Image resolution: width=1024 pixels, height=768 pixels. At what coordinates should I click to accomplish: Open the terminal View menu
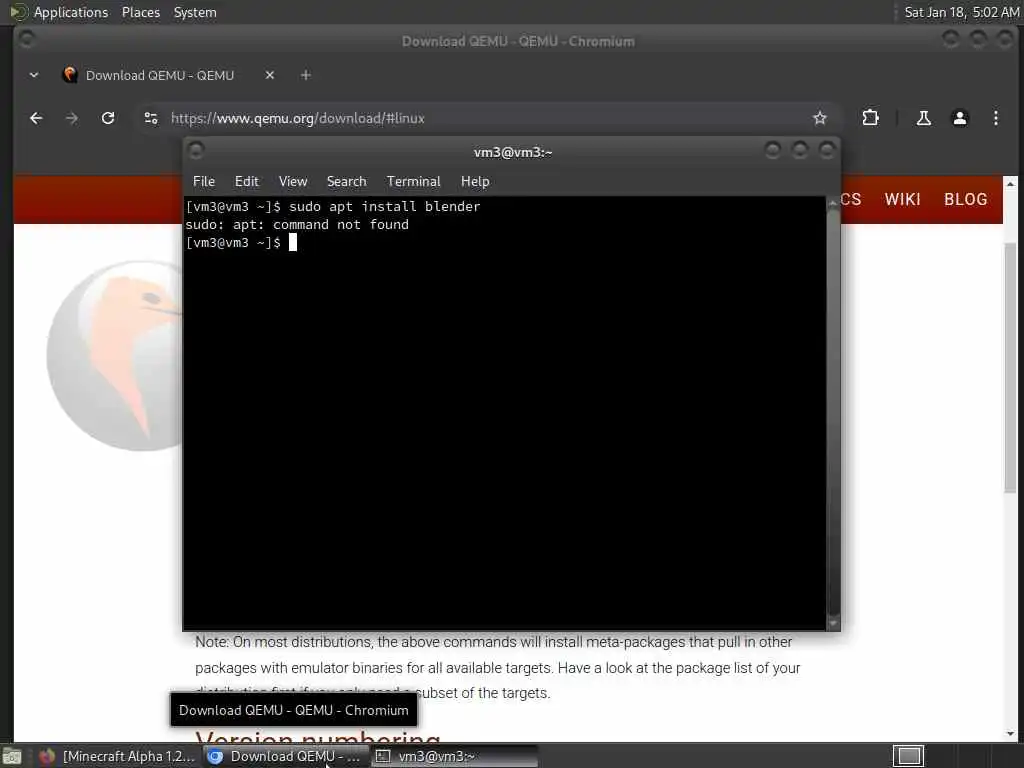(x=293, y=182)
